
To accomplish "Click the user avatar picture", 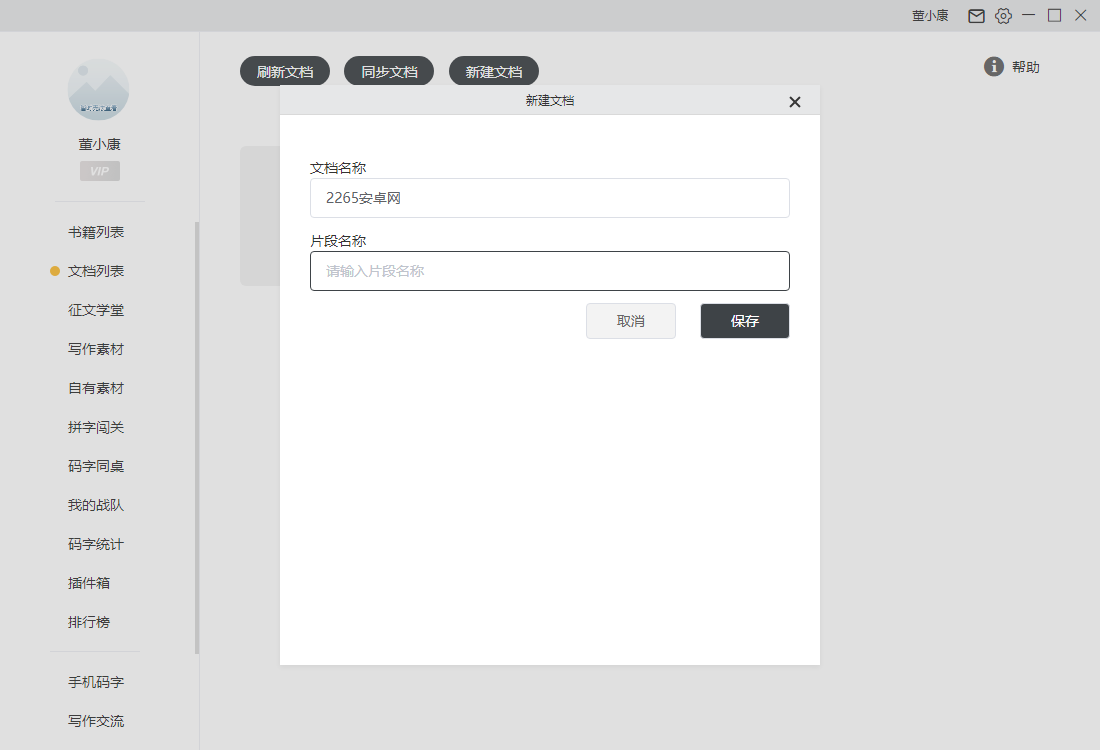I will [x=98, y=90].
